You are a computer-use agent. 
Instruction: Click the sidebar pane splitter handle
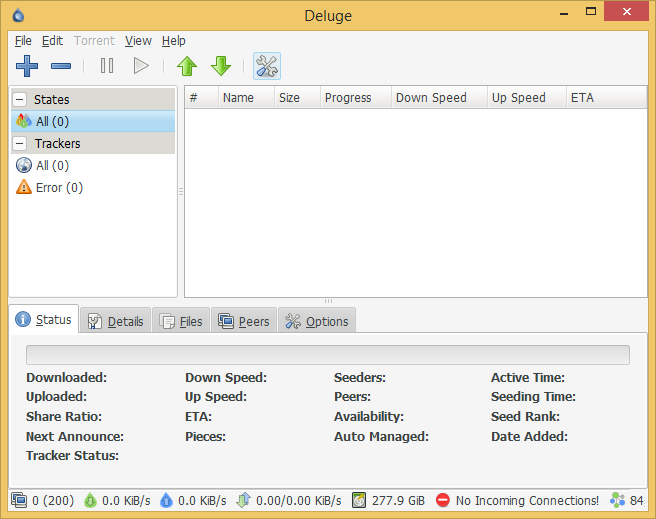181,192
